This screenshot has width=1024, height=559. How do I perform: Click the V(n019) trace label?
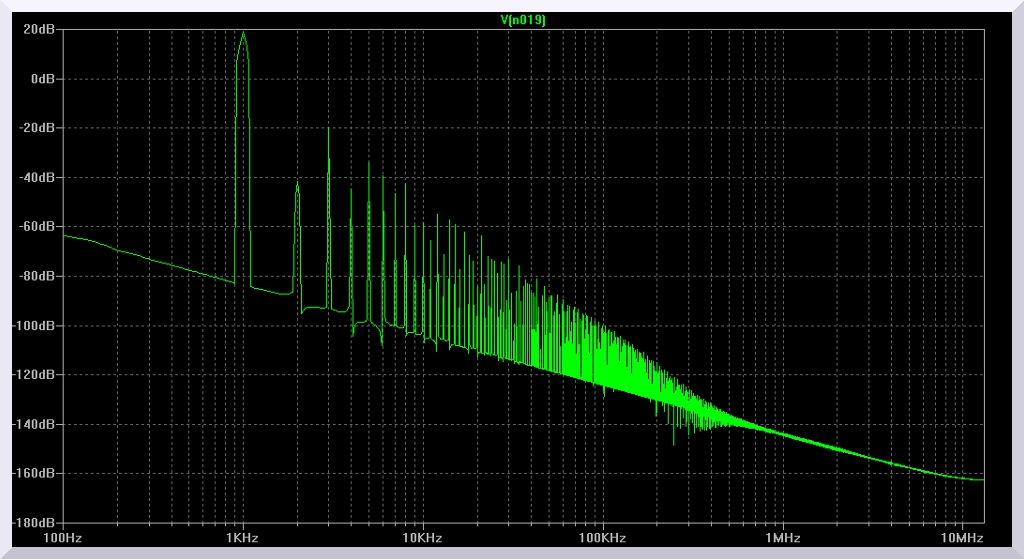point(522,18)
